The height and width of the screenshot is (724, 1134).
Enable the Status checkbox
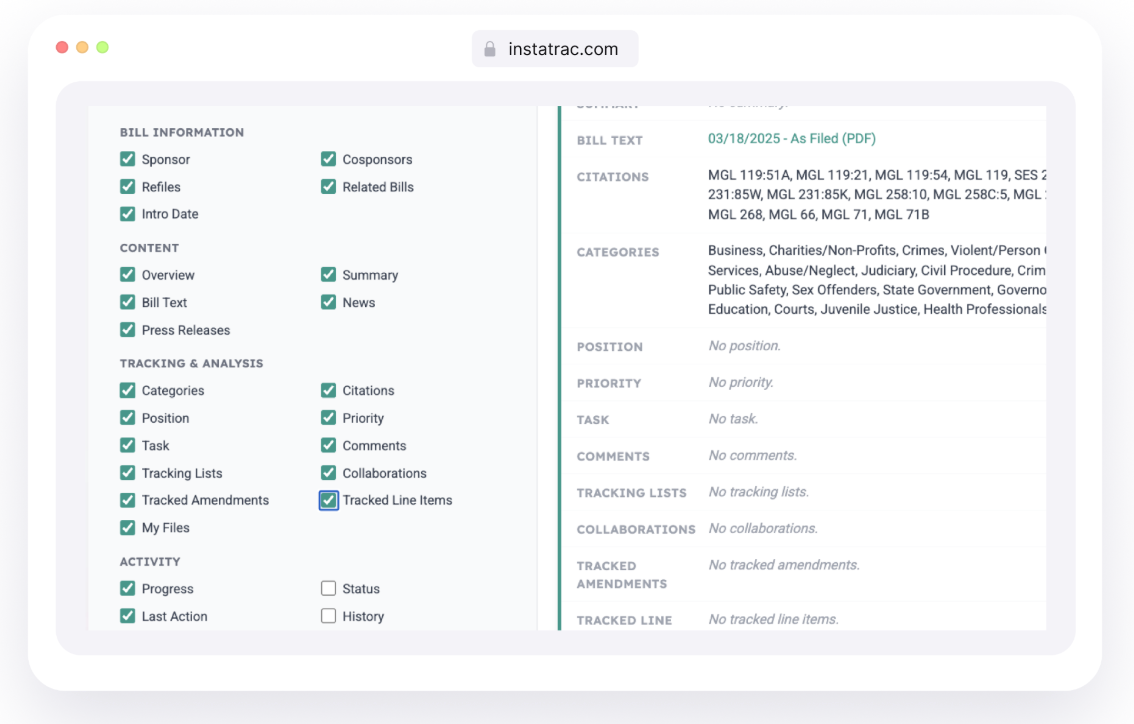coord(328,589)
